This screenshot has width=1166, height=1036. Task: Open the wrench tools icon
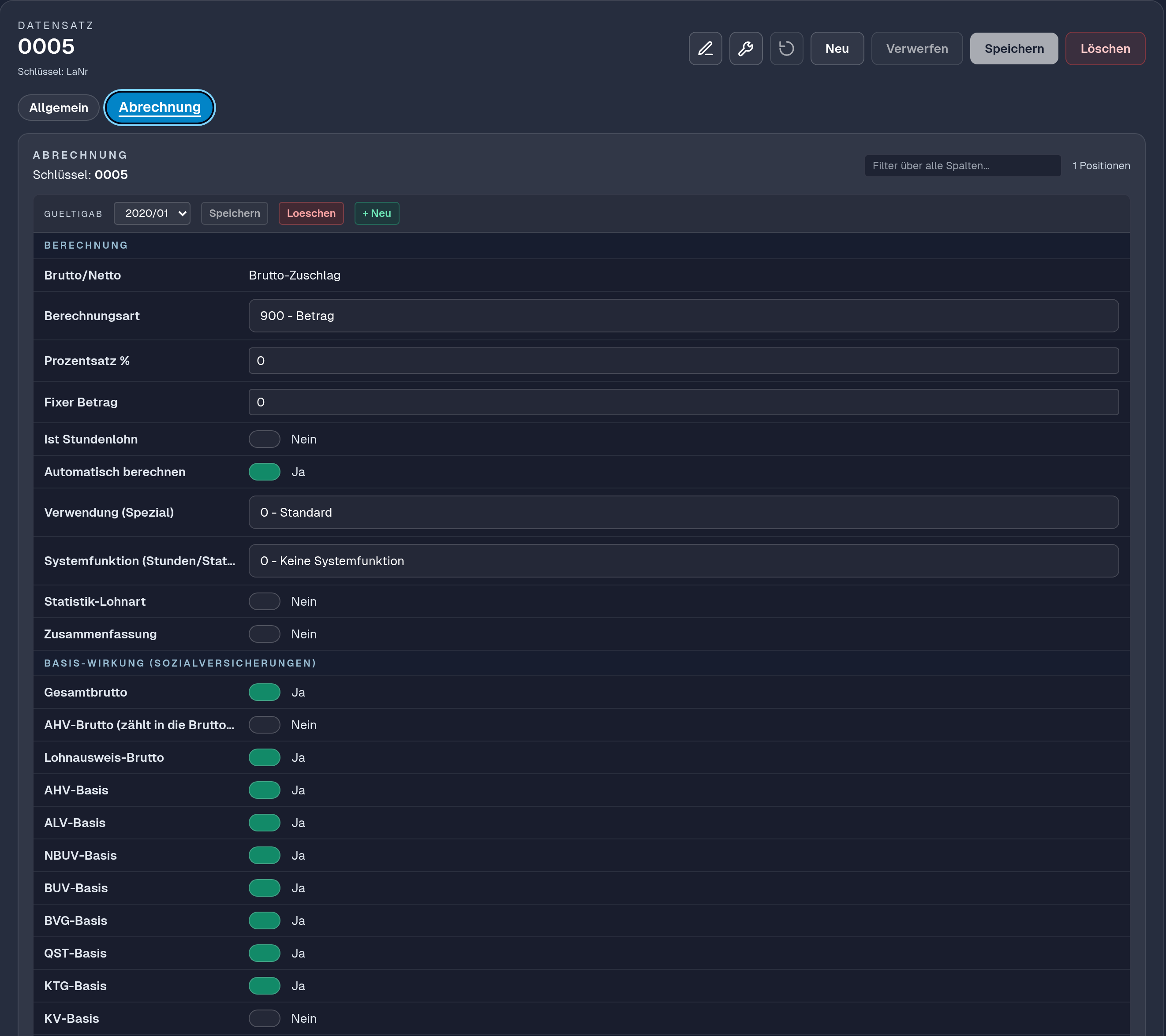[x=746, y=48]
